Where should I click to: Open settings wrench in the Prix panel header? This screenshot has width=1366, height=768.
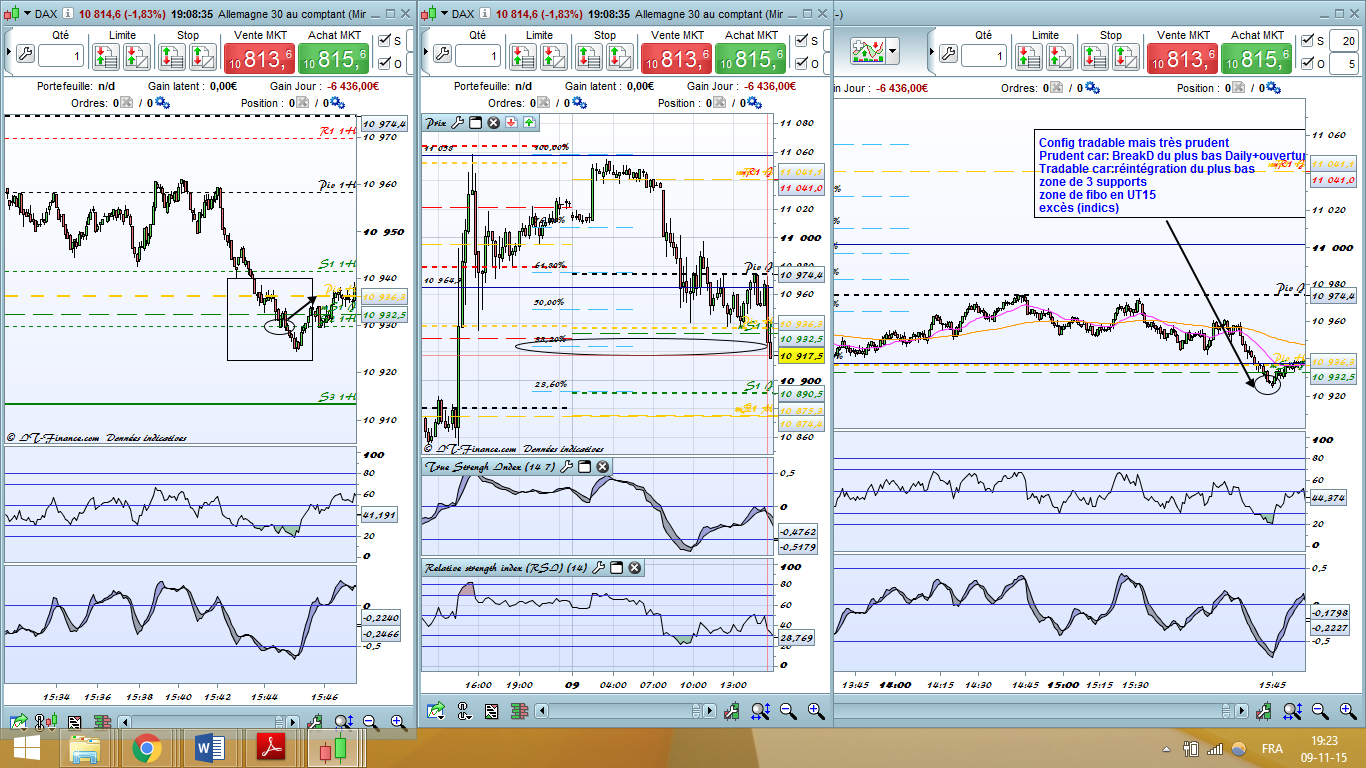click(x=458, y=123)
